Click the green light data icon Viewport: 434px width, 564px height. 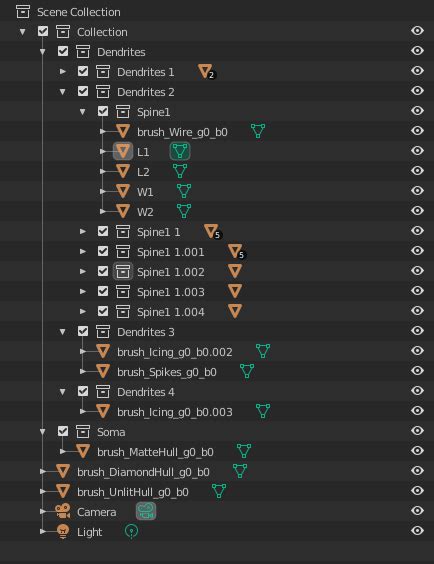coord(131,531)
